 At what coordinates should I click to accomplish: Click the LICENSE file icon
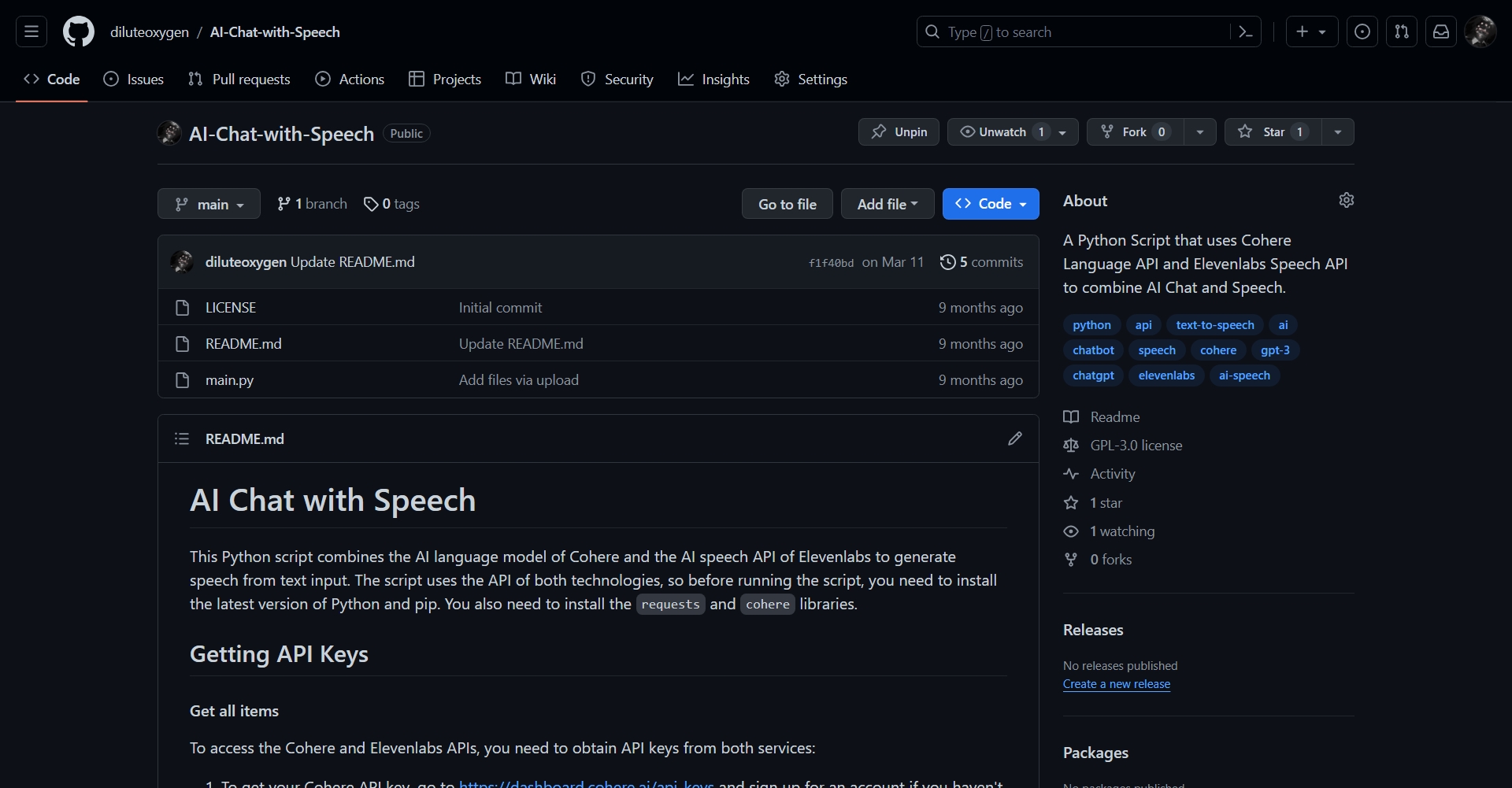point(183,308)
